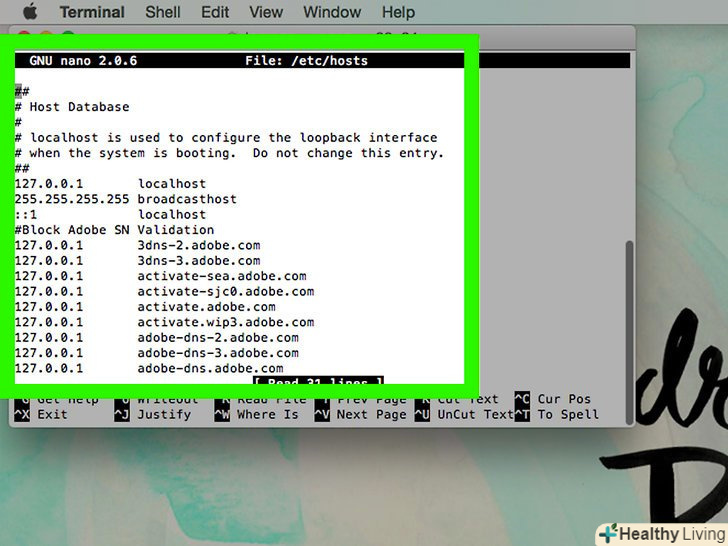Screen dimensions: 728x546
Task: Click the ^U UnCut Text shortcut label
Action: [x=464, y=414]
